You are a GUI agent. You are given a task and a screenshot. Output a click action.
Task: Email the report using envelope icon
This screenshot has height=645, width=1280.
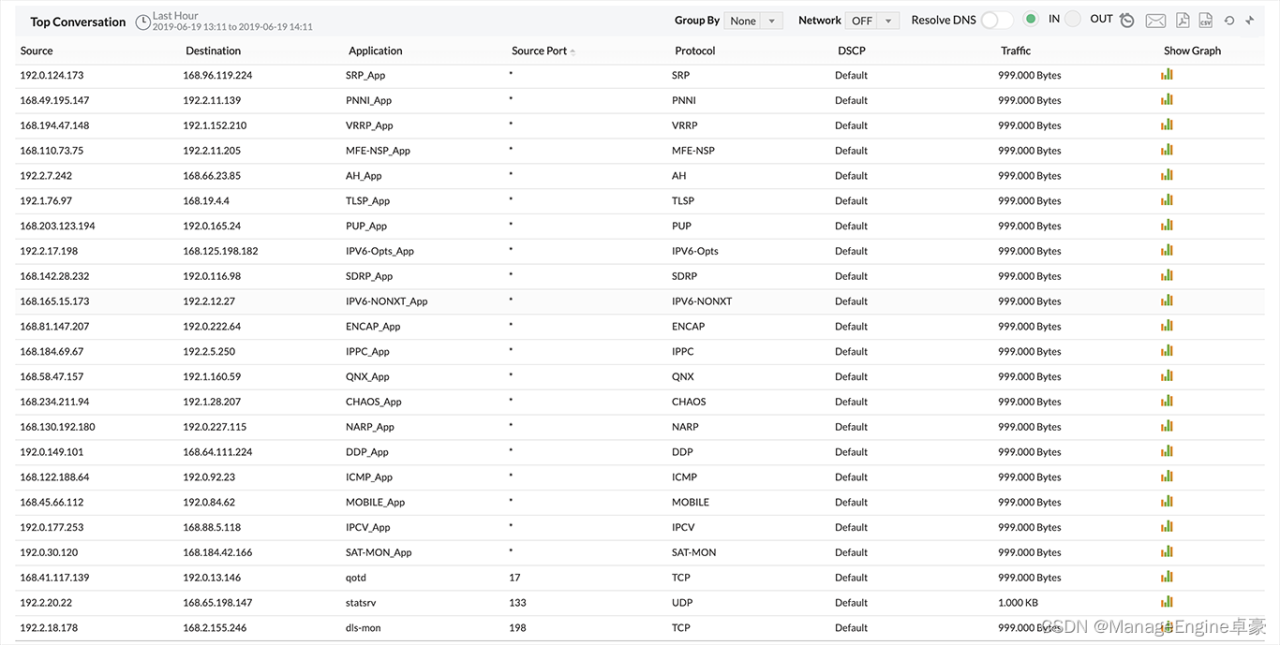(1155, 20)
